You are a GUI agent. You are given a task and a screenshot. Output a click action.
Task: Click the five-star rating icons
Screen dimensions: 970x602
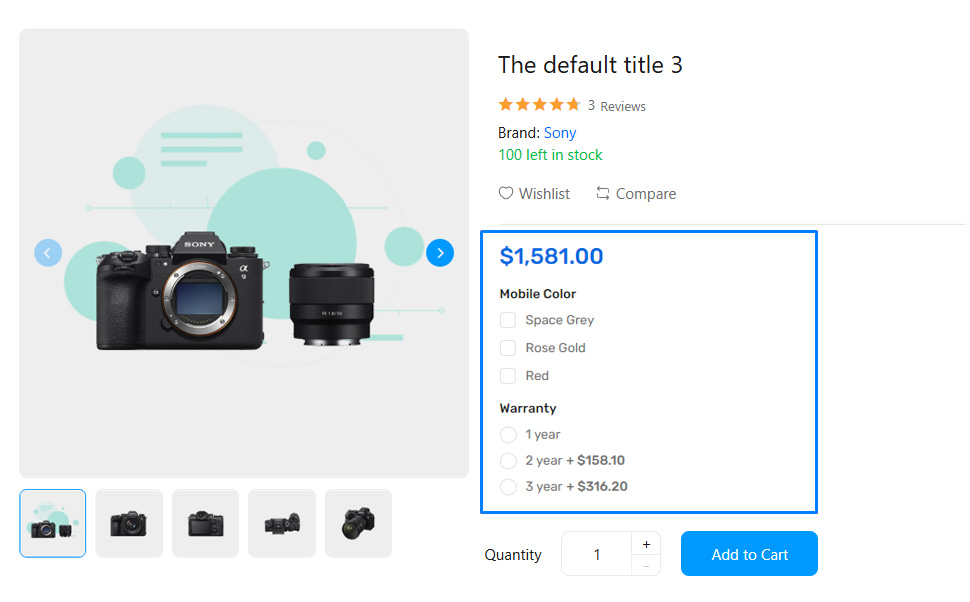point(539,104)
